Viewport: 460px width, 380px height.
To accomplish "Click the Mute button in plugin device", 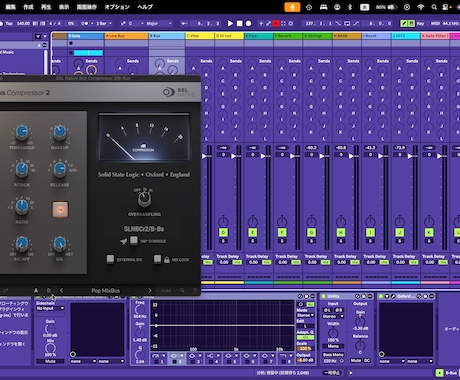I will (x=50, y=361).
